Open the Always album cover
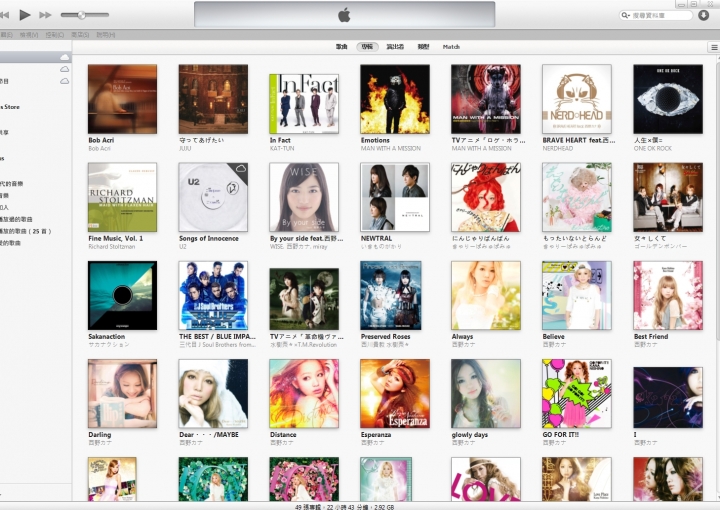 coord(486,296)
